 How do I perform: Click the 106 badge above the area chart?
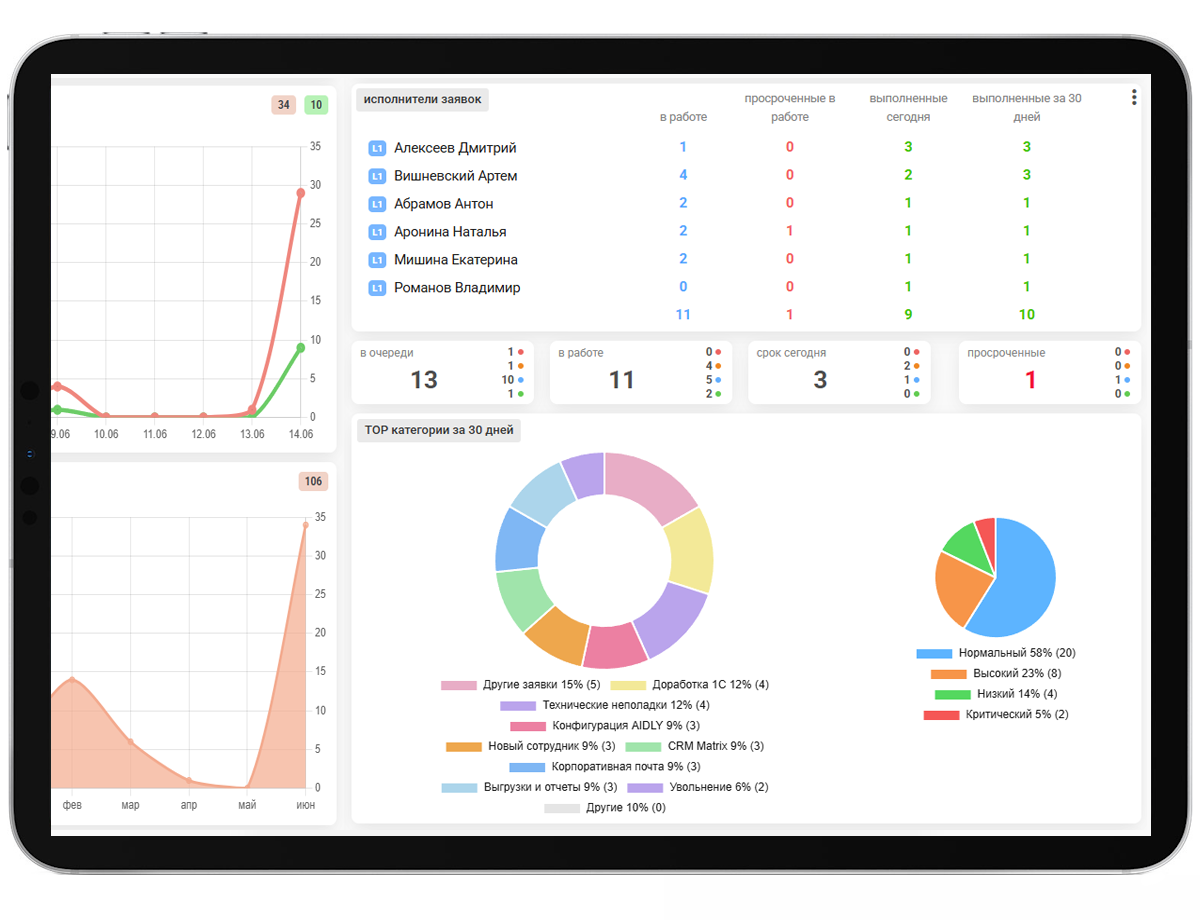pyautogui.click(x=313, y=482)
